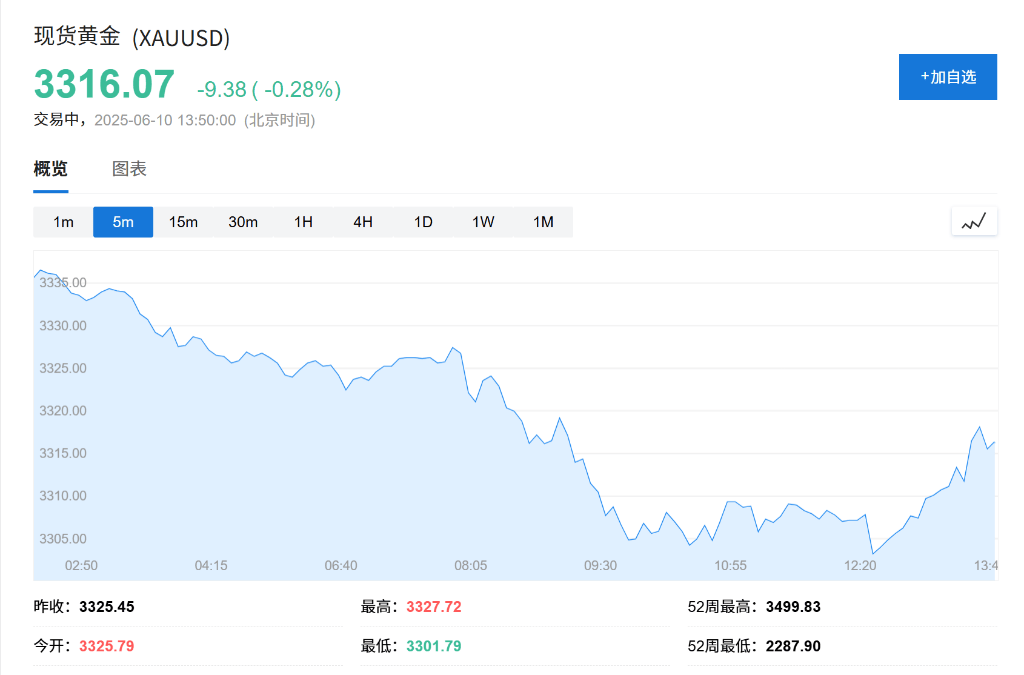The width and height of the screenshot is (1024, 675).
Task: Select the 5m interval
Action: (123, 222)
